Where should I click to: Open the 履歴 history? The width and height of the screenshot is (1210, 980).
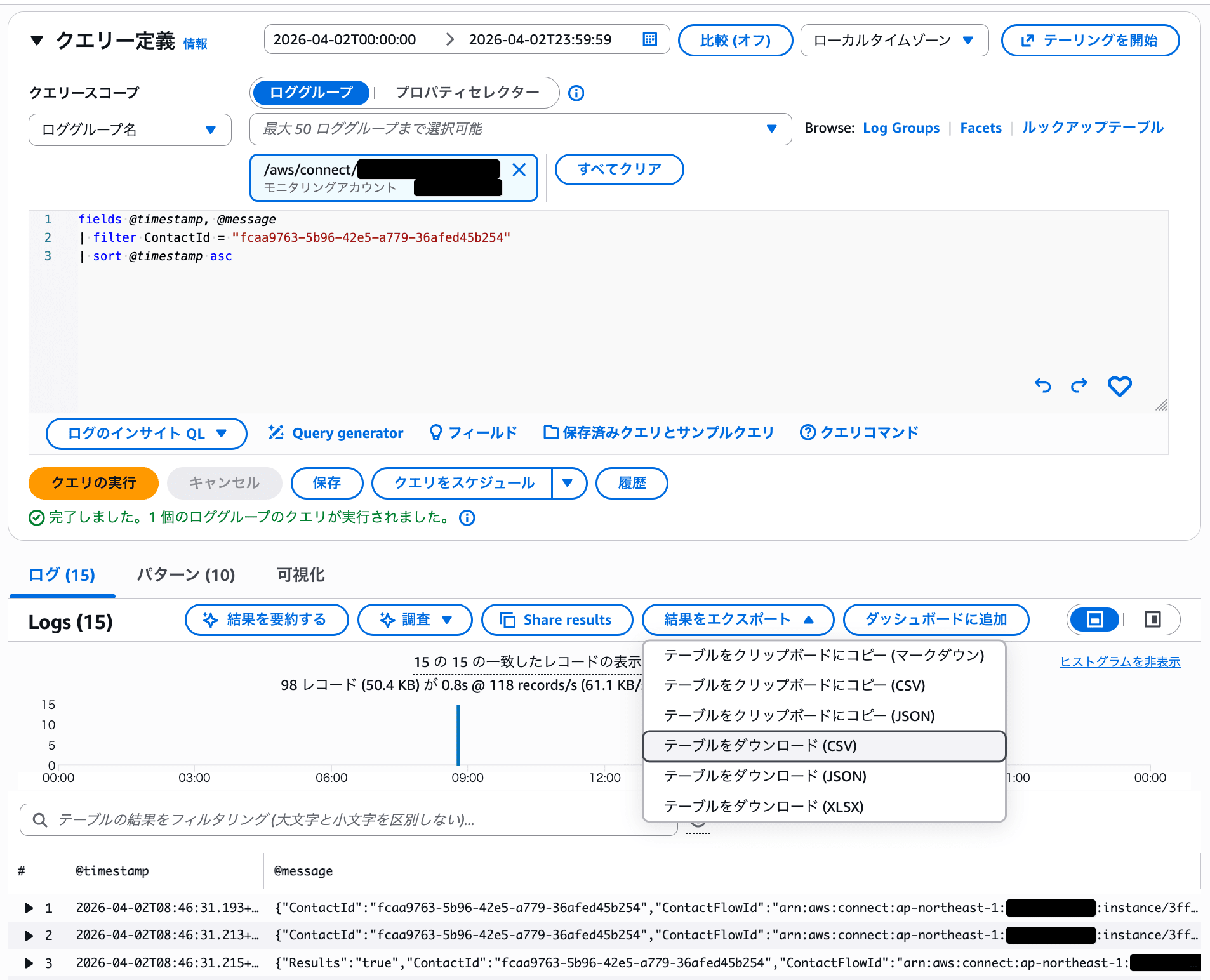pos(632,483)
